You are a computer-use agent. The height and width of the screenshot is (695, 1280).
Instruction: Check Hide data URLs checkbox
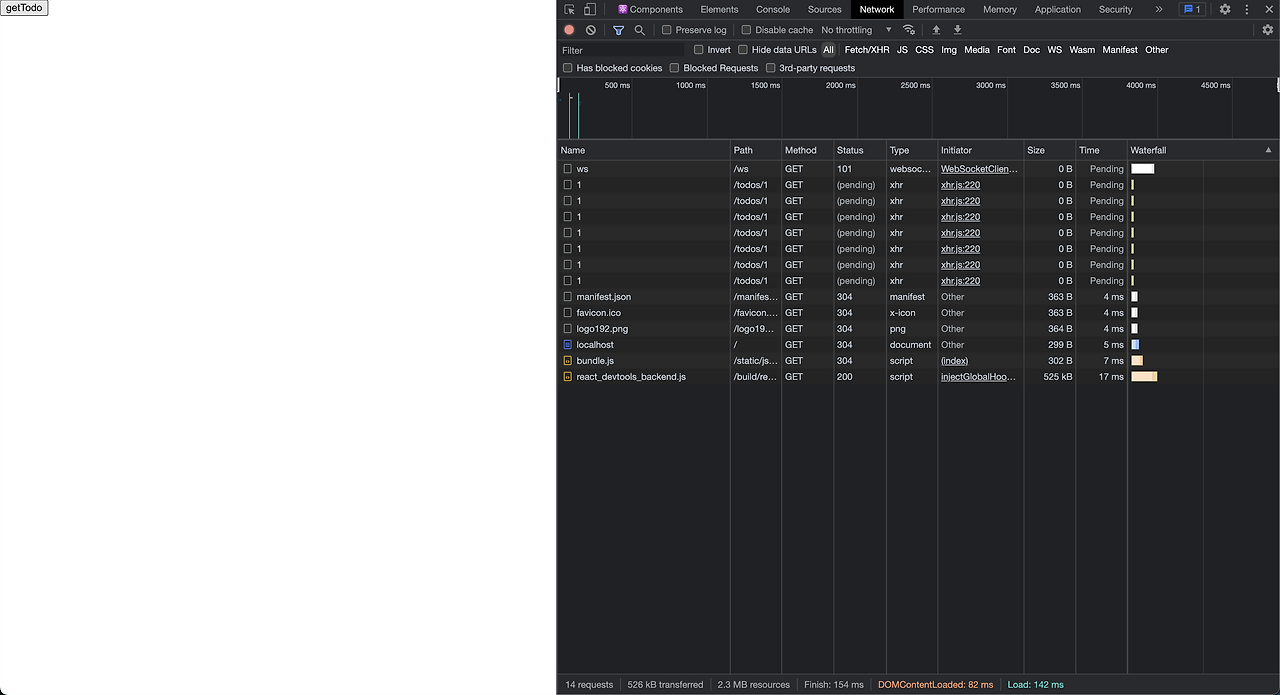pyautogui.click(x=743, y=50)
